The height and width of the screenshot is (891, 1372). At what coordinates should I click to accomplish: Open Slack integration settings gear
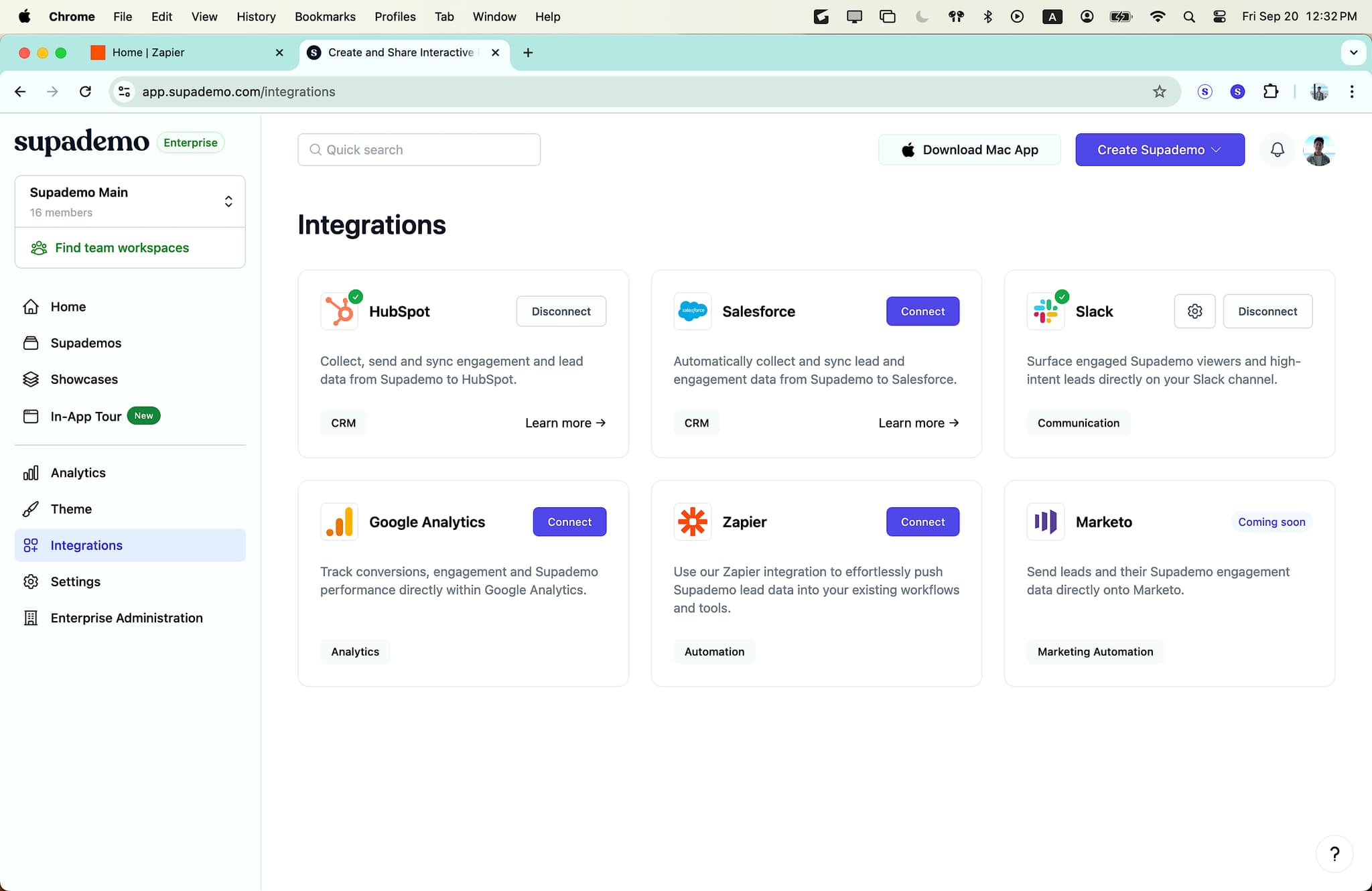(1195, 312)
